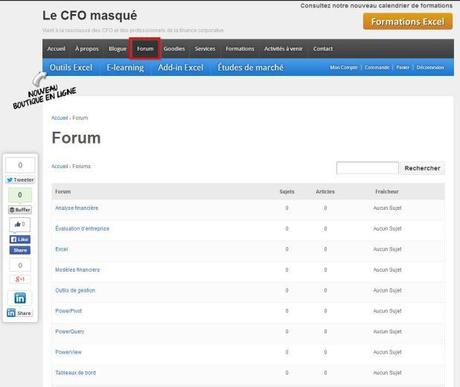
Task: Open the PowerView forum
Action: coord(68,352)
